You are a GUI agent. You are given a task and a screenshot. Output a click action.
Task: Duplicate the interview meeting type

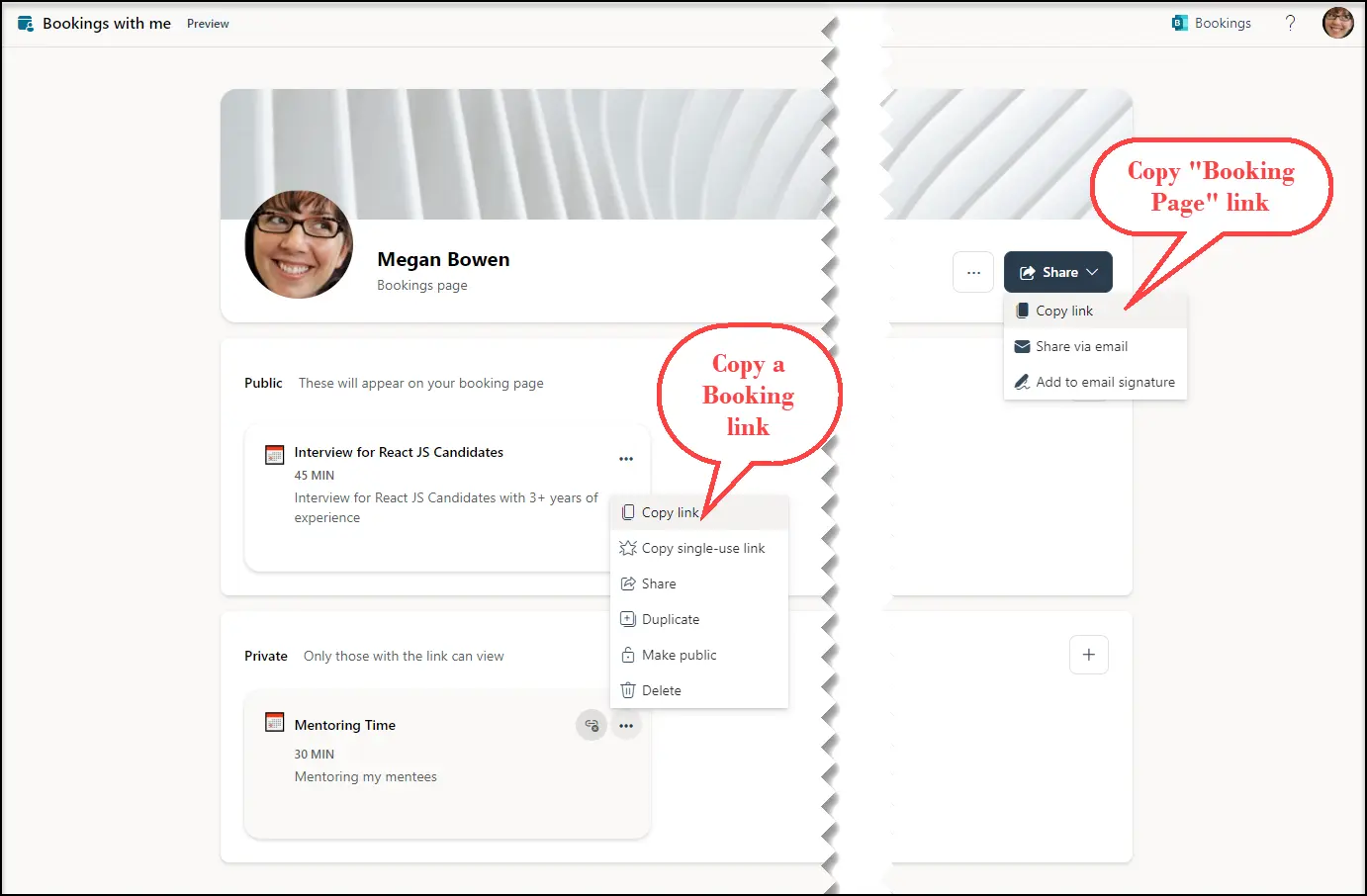tap(670, 619)
